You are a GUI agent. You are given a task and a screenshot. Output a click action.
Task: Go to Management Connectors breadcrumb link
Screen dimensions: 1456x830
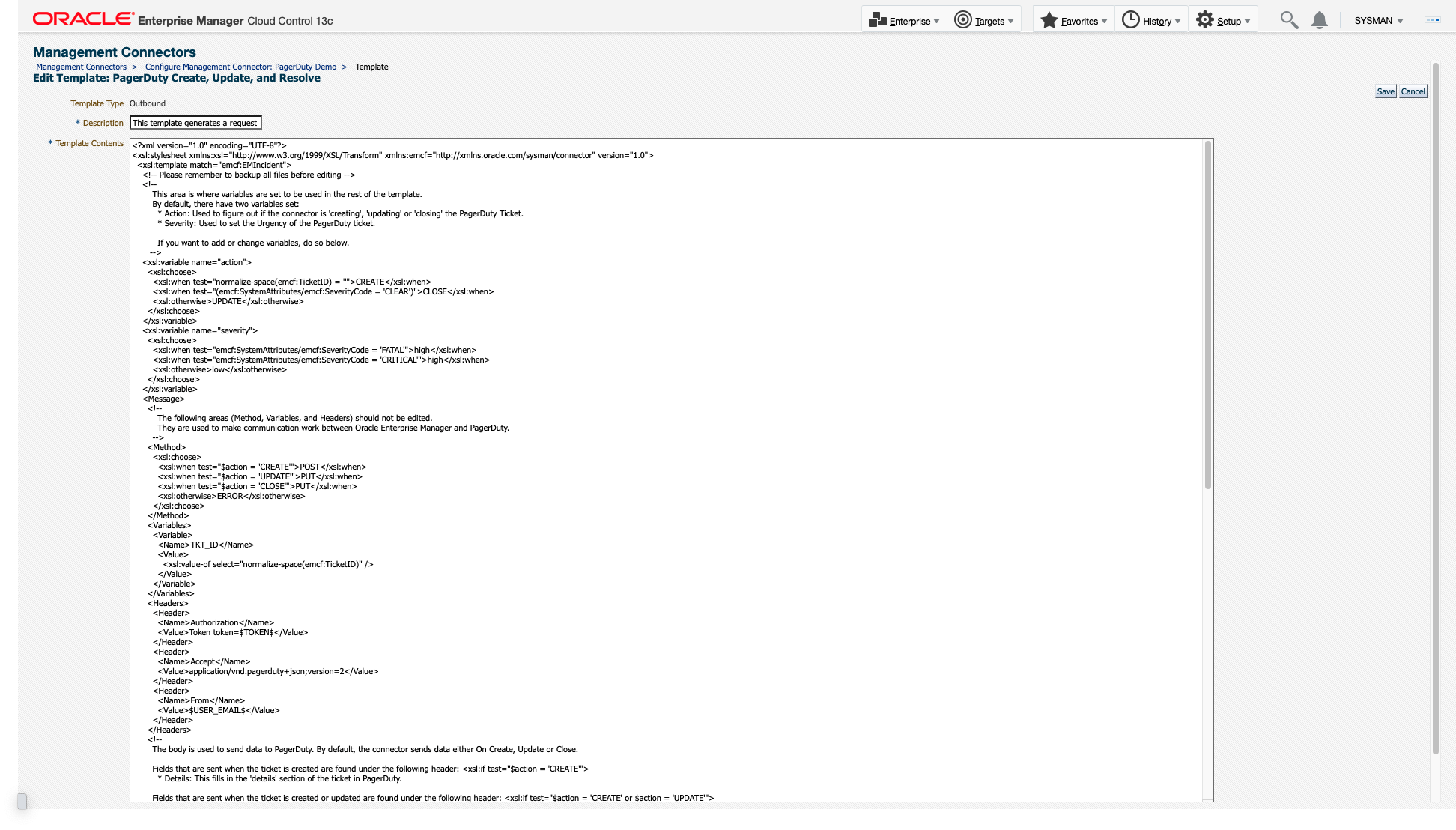[x=81, y=67]
